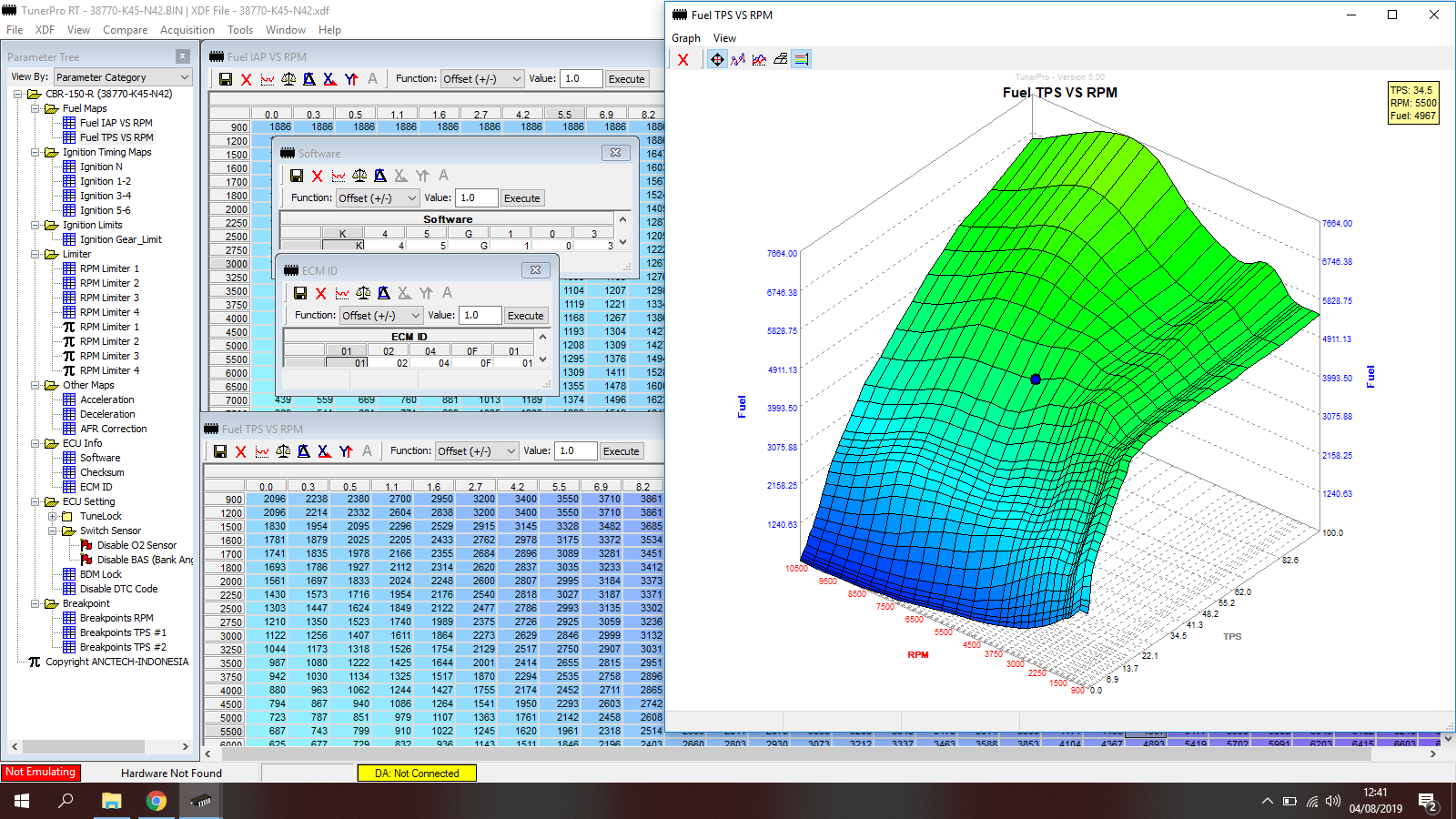Click the scales icon in Software window toolbar
This screenshot has width=1456, height=819.
(x=359, y=176)
